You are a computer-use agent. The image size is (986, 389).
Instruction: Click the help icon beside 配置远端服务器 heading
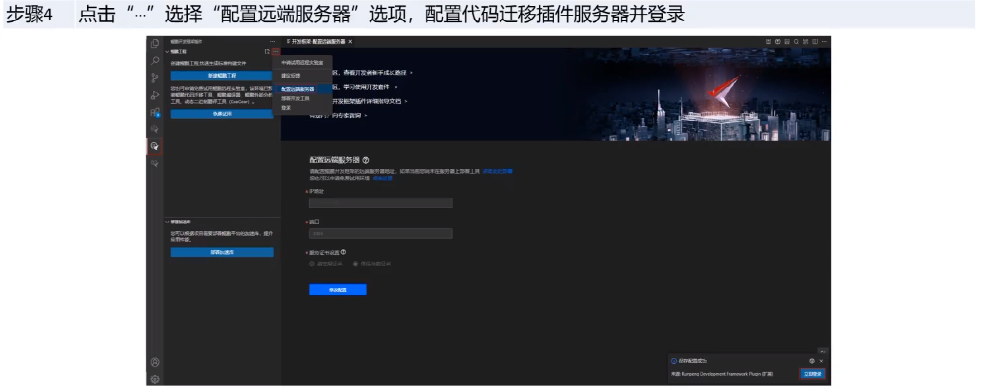click(365, 160)
